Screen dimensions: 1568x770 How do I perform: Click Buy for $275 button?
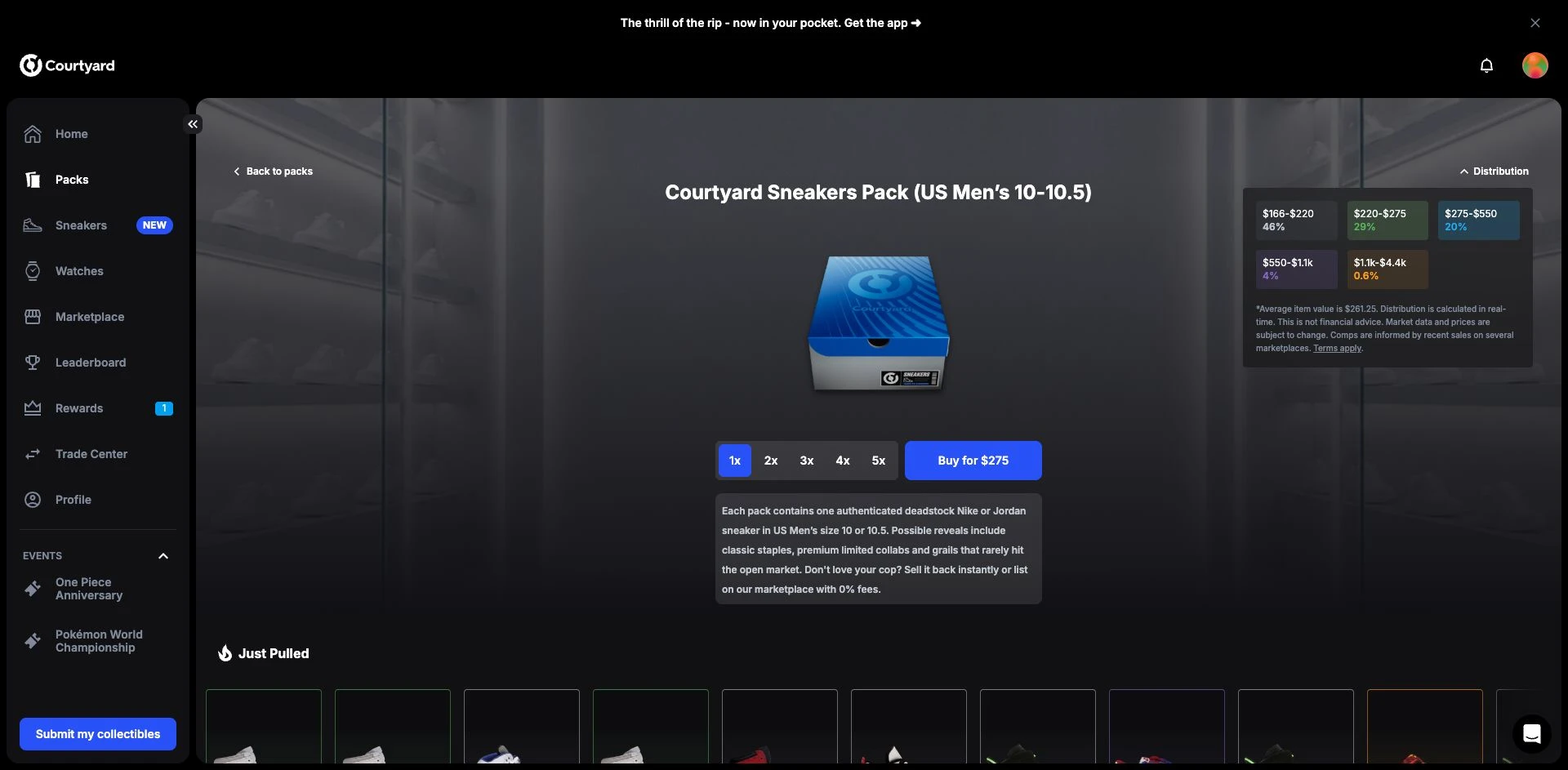coord(973,461)
